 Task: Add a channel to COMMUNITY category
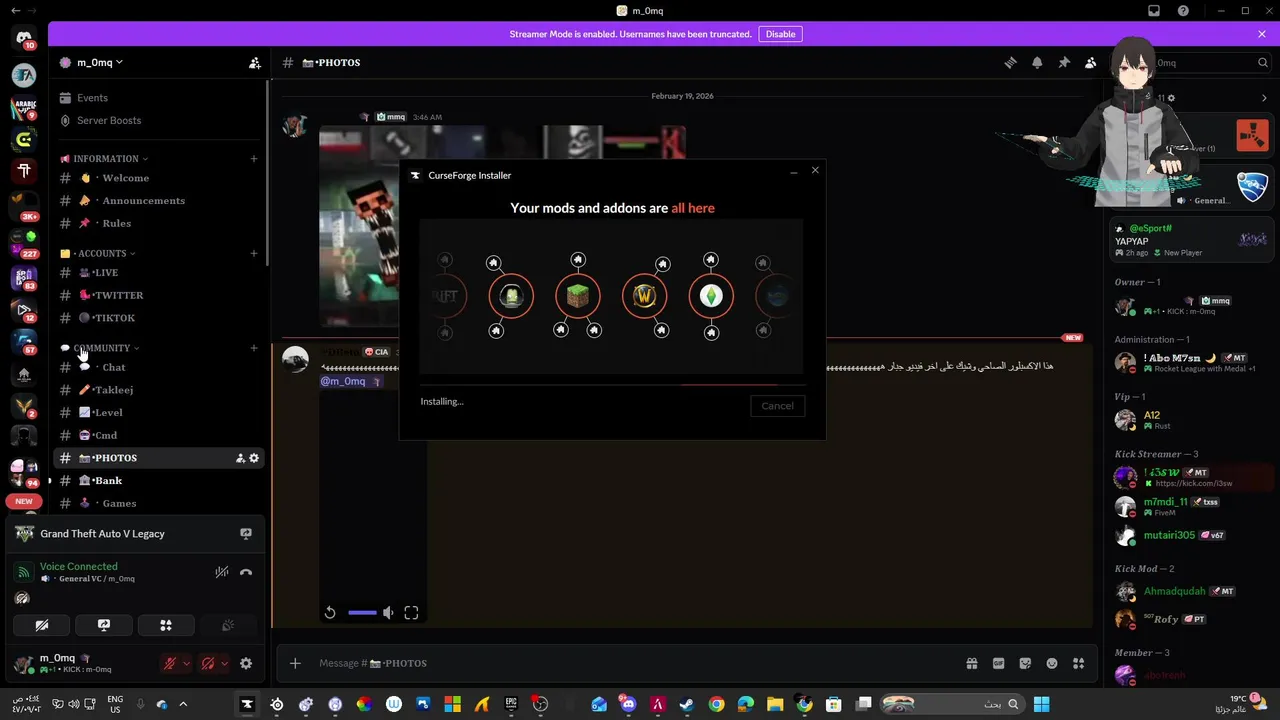click(254, 348)
